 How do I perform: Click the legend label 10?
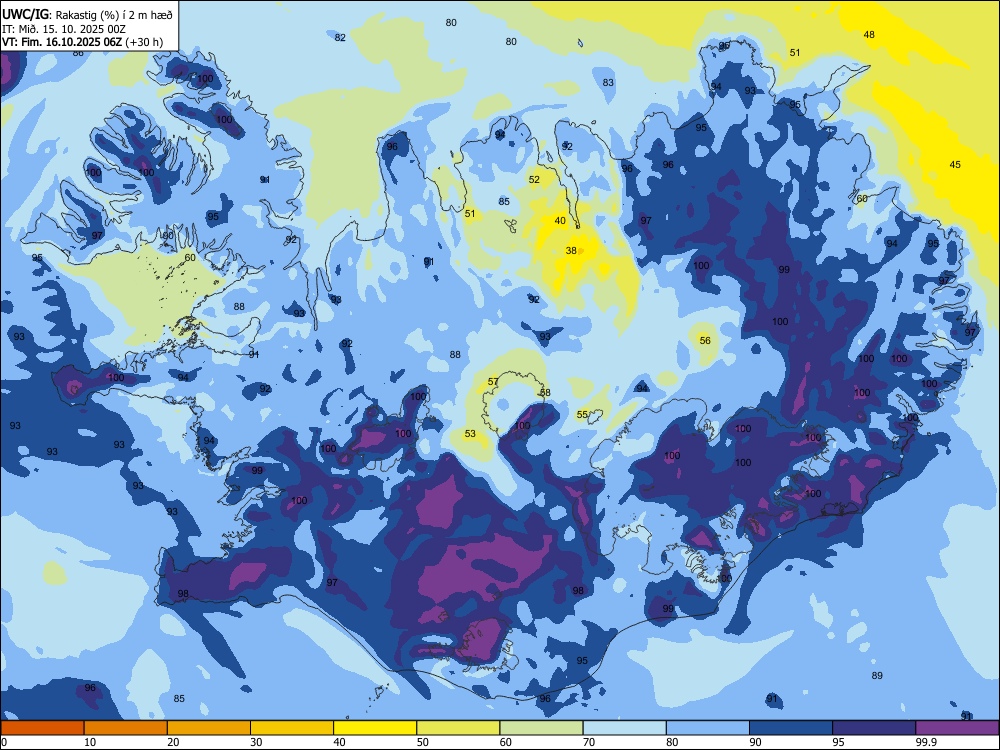(x=90, y=742)
